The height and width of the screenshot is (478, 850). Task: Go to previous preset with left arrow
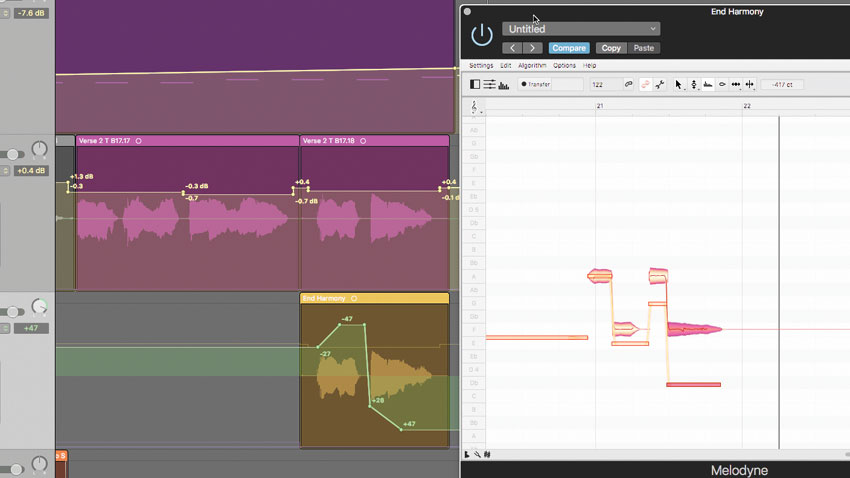[512, 48]
